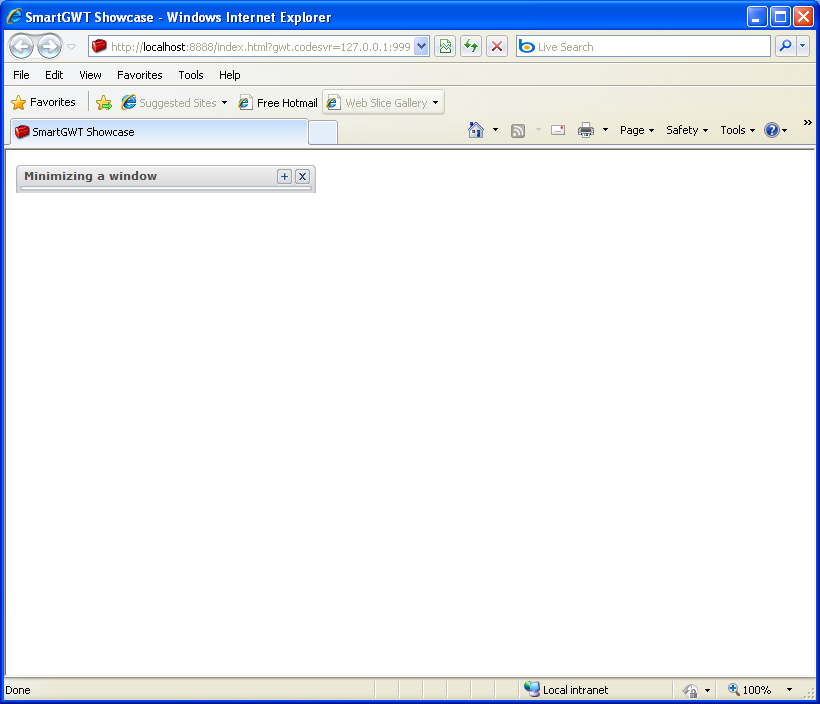Maximize the Internet Explorer window

coord(780,17)
